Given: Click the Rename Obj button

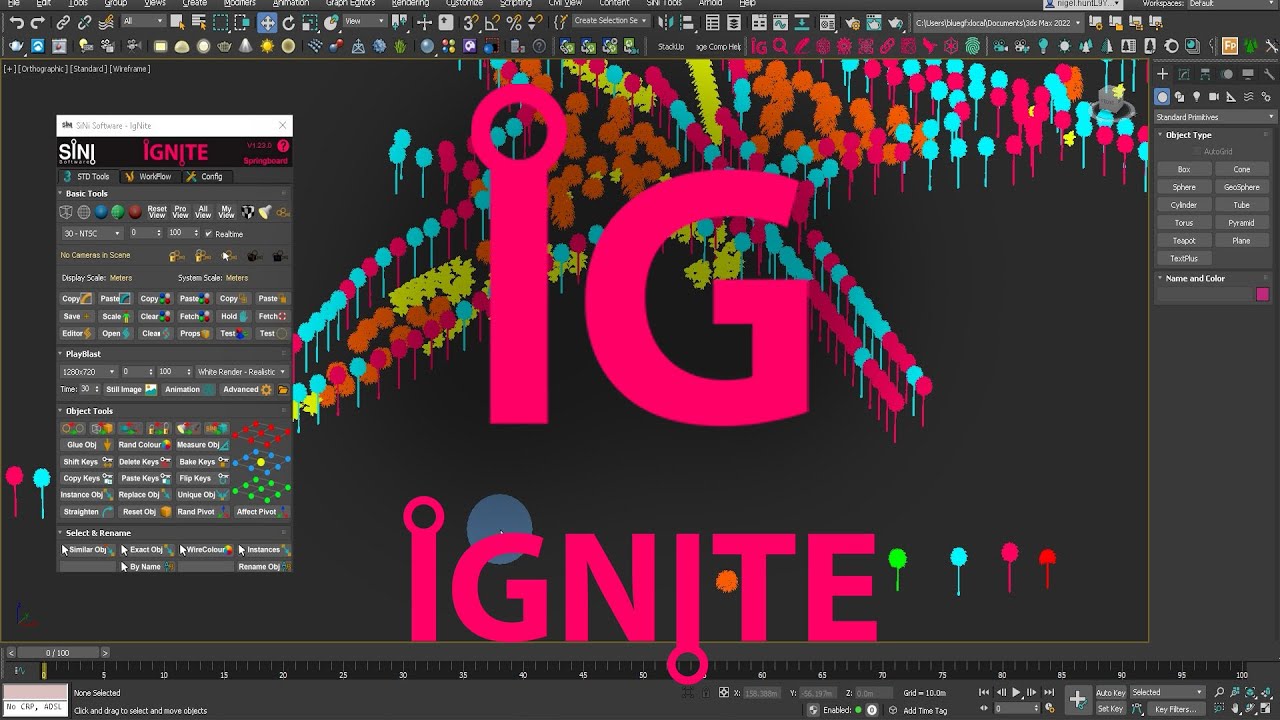Looking at the screenshot, I should coord(263,567).
